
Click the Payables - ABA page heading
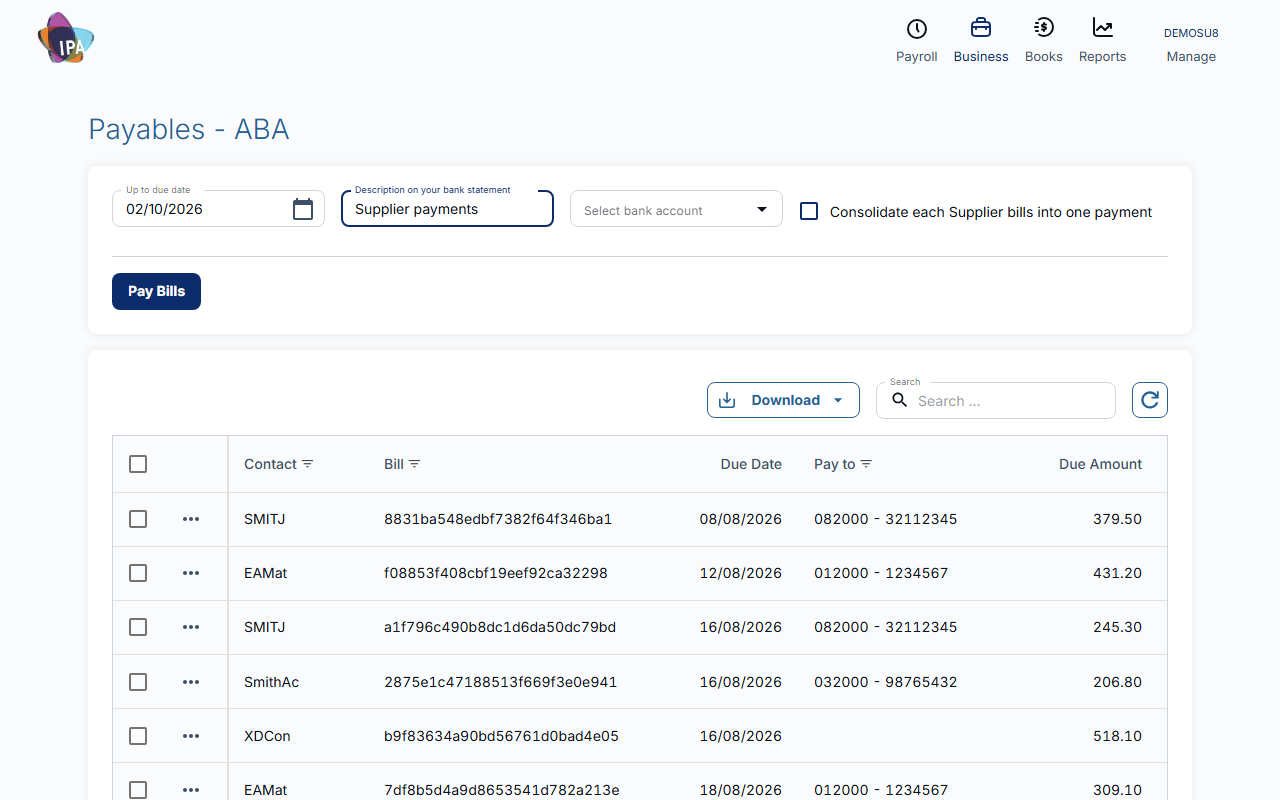click(189, 129)
